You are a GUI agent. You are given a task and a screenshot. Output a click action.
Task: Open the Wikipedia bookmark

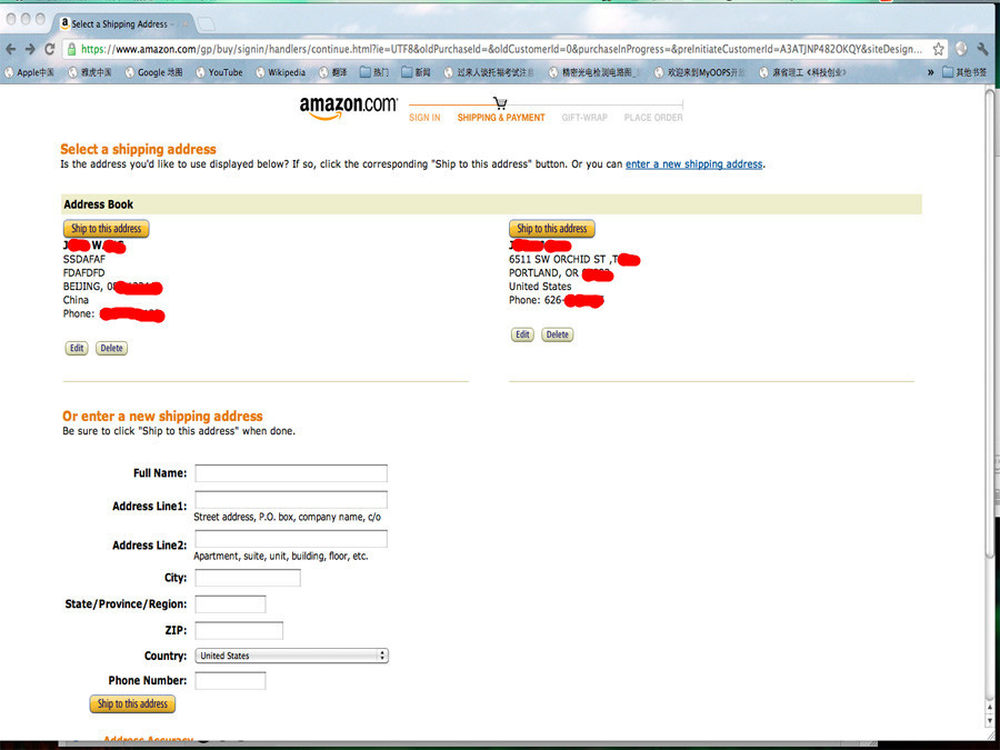(281, 73)
